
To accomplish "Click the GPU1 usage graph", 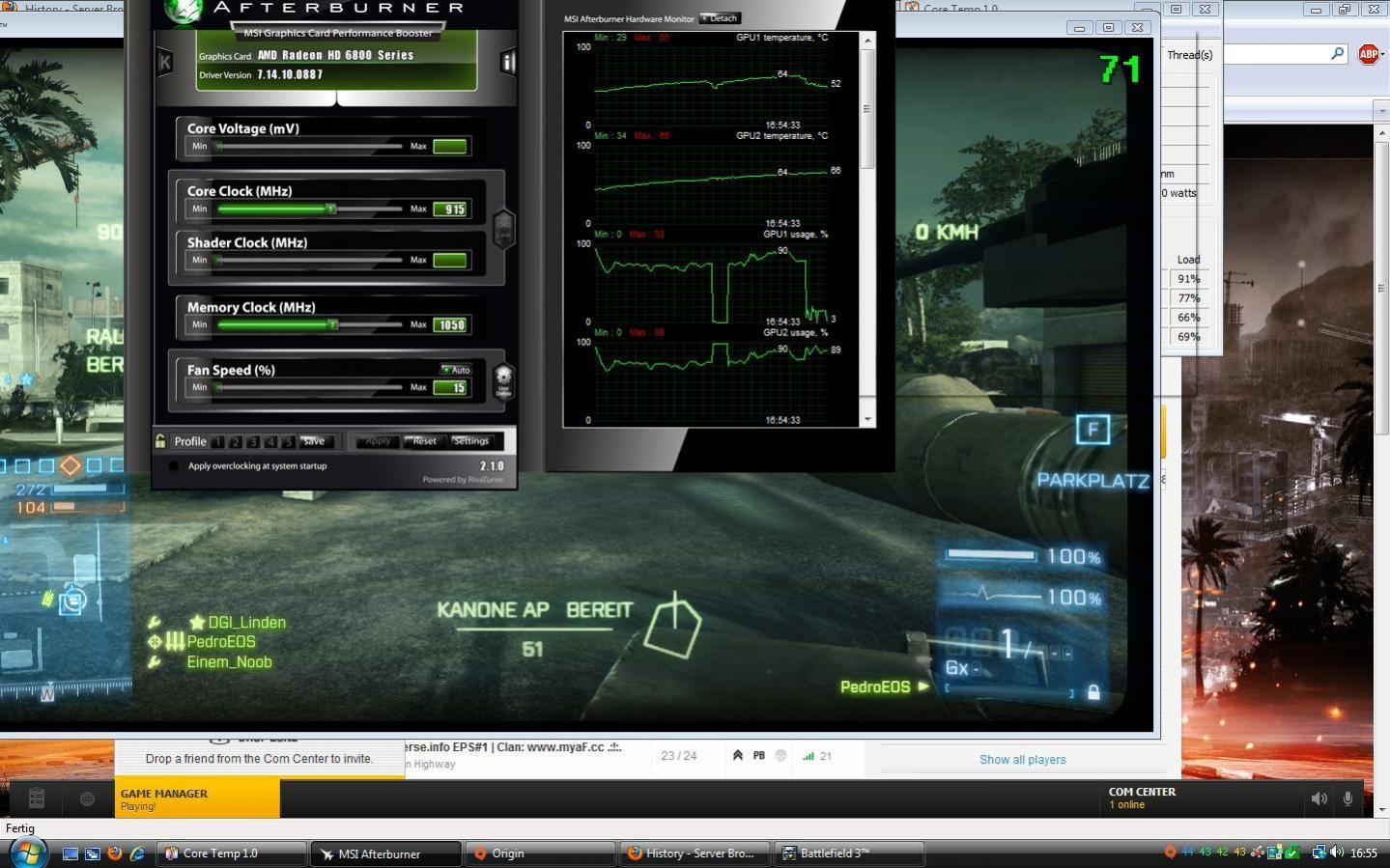I will pos(713,283).
